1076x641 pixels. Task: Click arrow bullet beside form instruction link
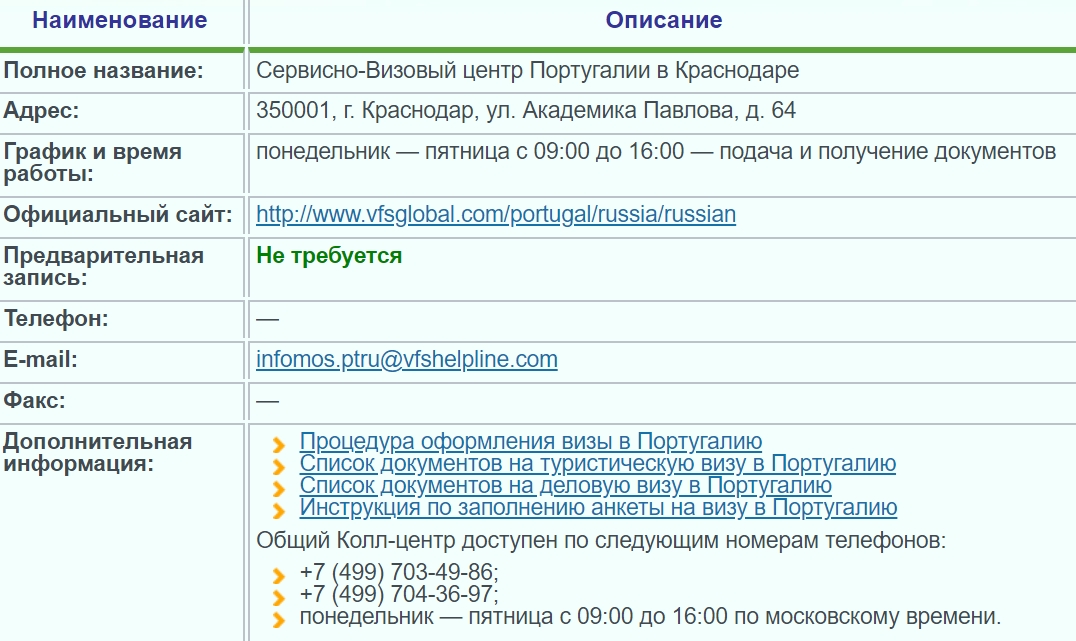[x=279, y=510]
